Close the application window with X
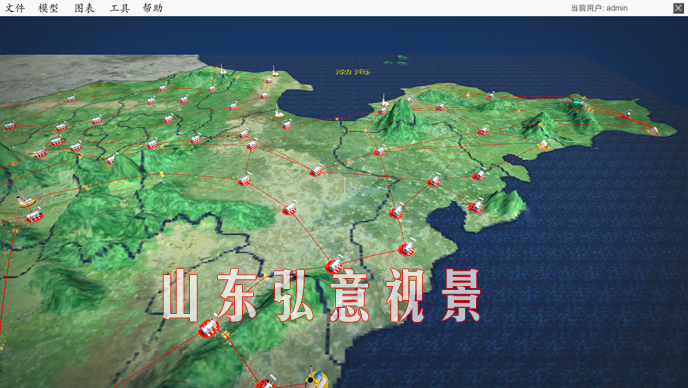This screenshot has height=388, width=688. click(678, 8)
